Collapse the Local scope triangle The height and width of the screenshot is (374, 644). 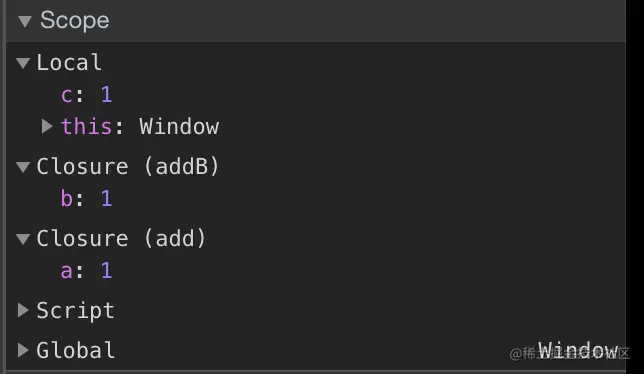pyautogui.click(x=23, y=63)
